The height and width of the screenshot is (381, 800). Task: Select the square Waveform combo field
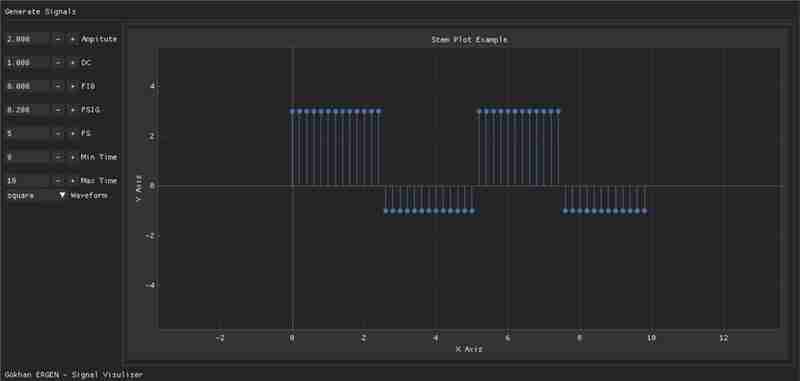(x=36, y=195)
